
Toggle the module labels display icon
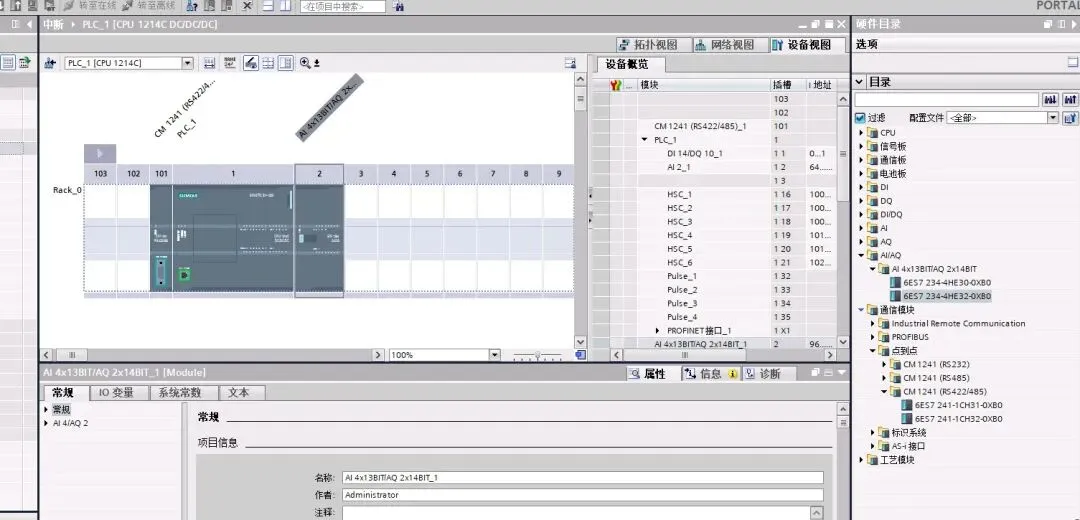[x=230, y=63]
